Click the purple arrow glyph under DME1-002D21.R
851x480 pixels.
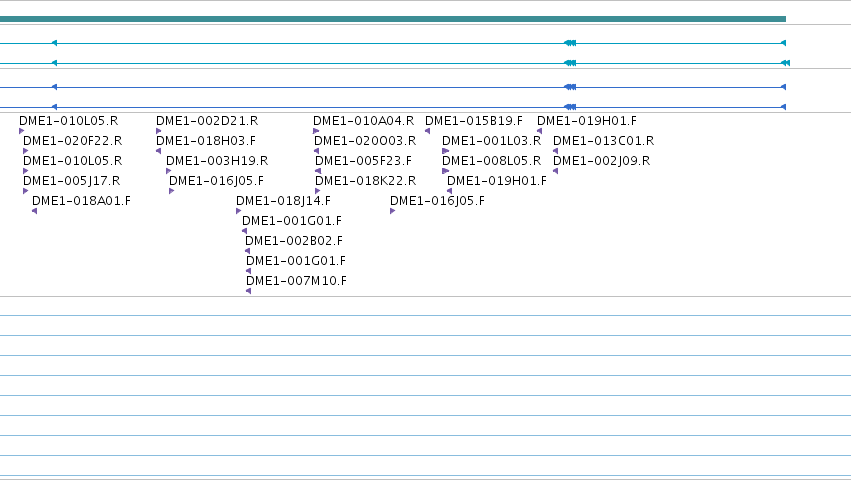(x=158, y=131)
